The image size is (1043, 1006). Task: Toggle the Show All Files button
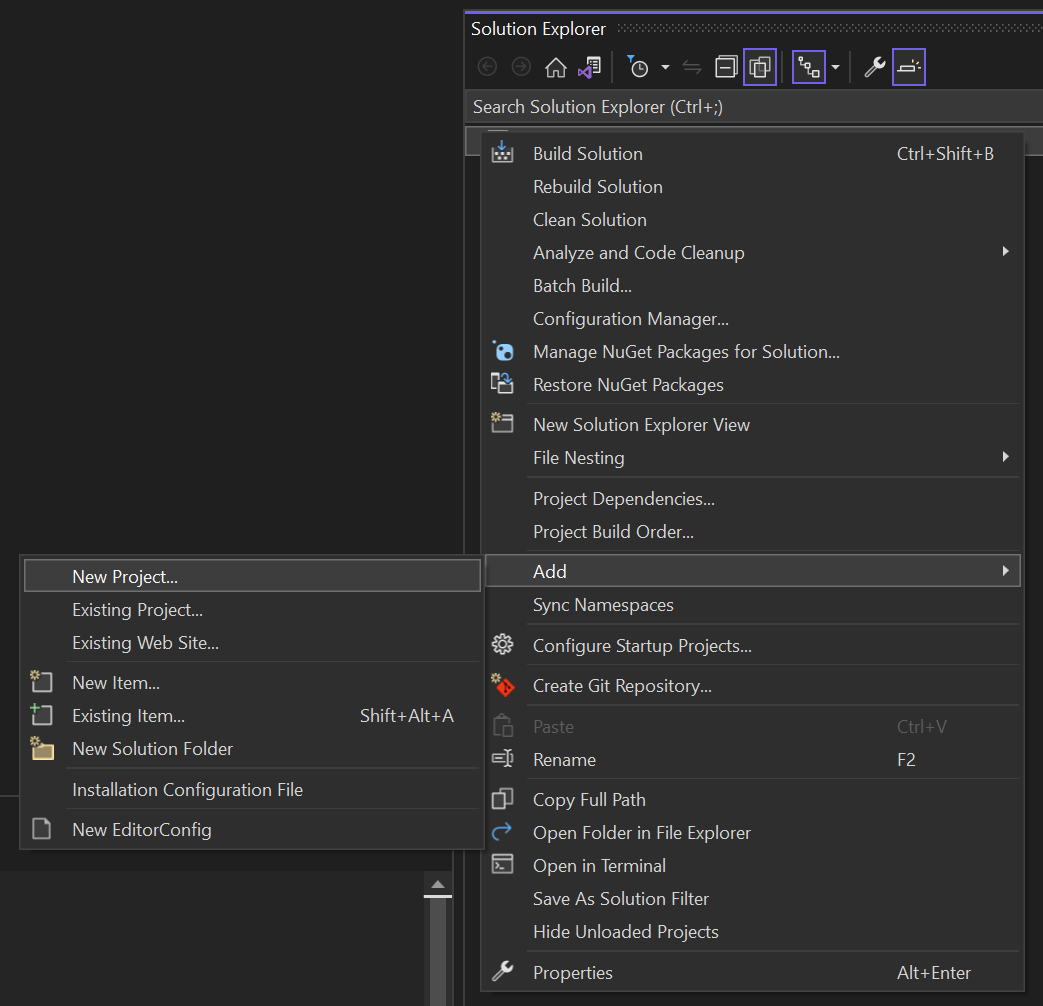coord(760,67)
